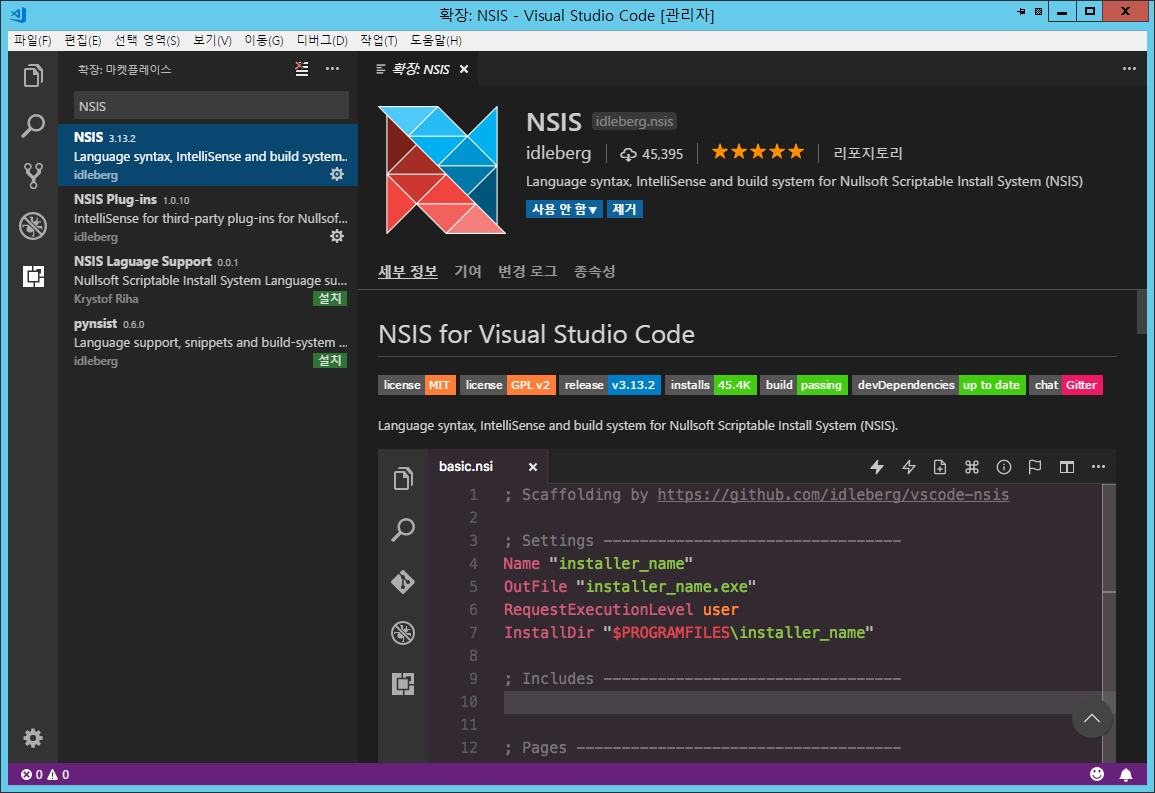Open the 작업(T) menu
This screenshot has height=793, width=1155.
pyautogui.click(x=379, y=40)
